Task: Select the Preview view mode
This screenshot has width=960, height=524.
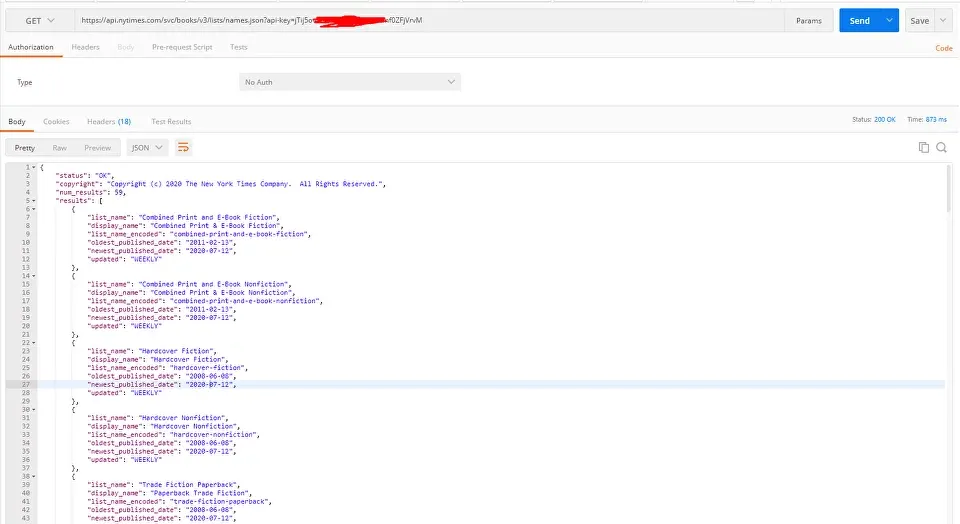Action: point(97,148)
